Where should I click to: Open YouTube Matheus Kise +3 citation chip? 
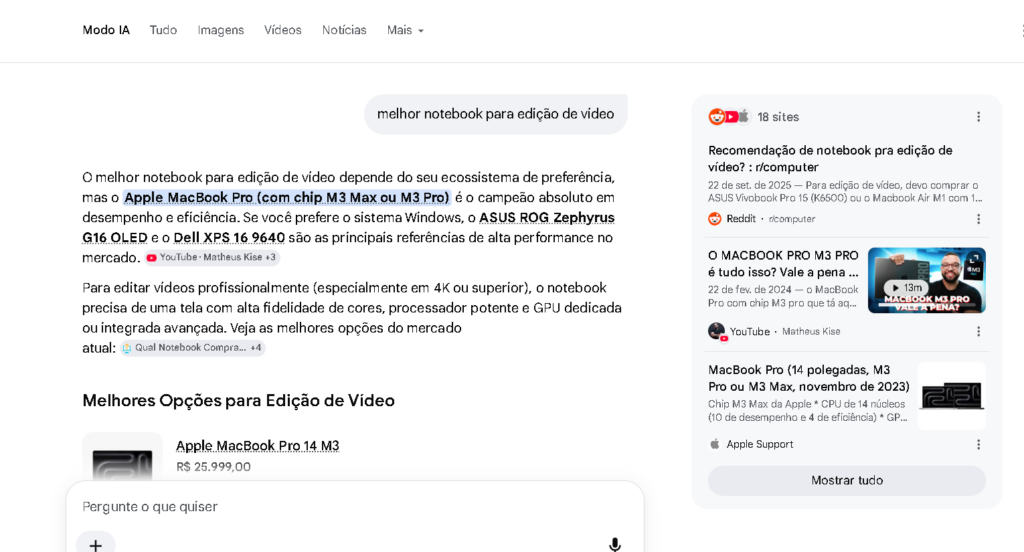point(212,257)
